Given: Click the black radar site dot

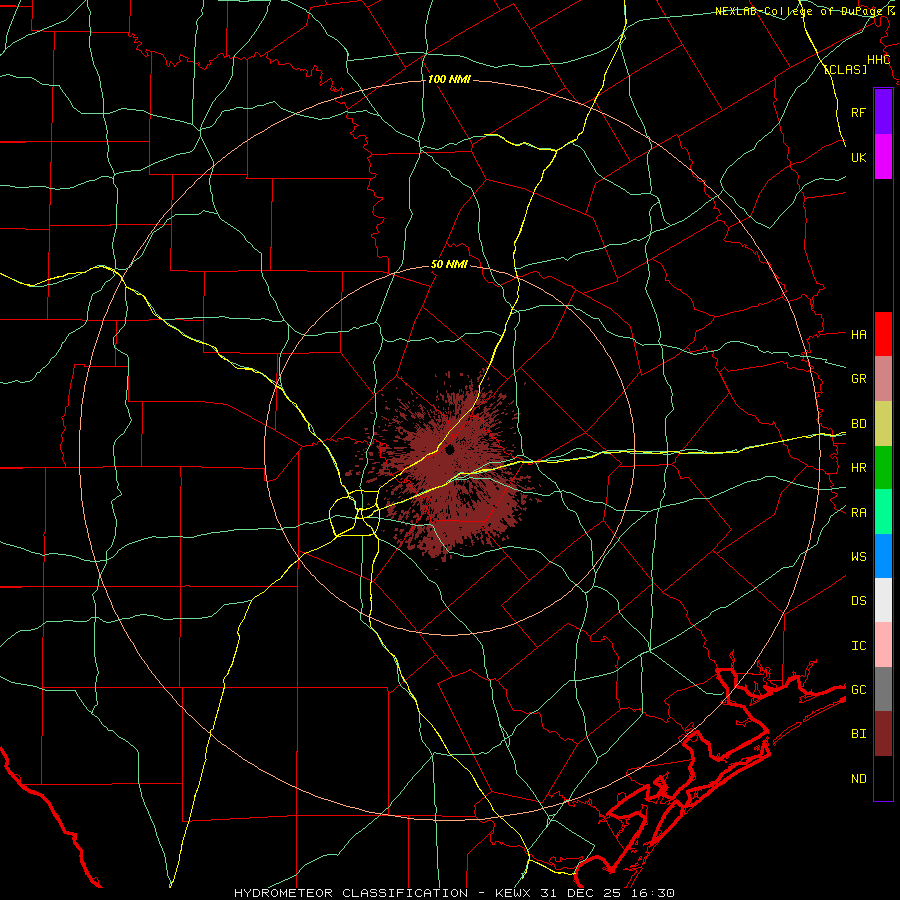Looking at the screenshot, I should click(449, 449).
